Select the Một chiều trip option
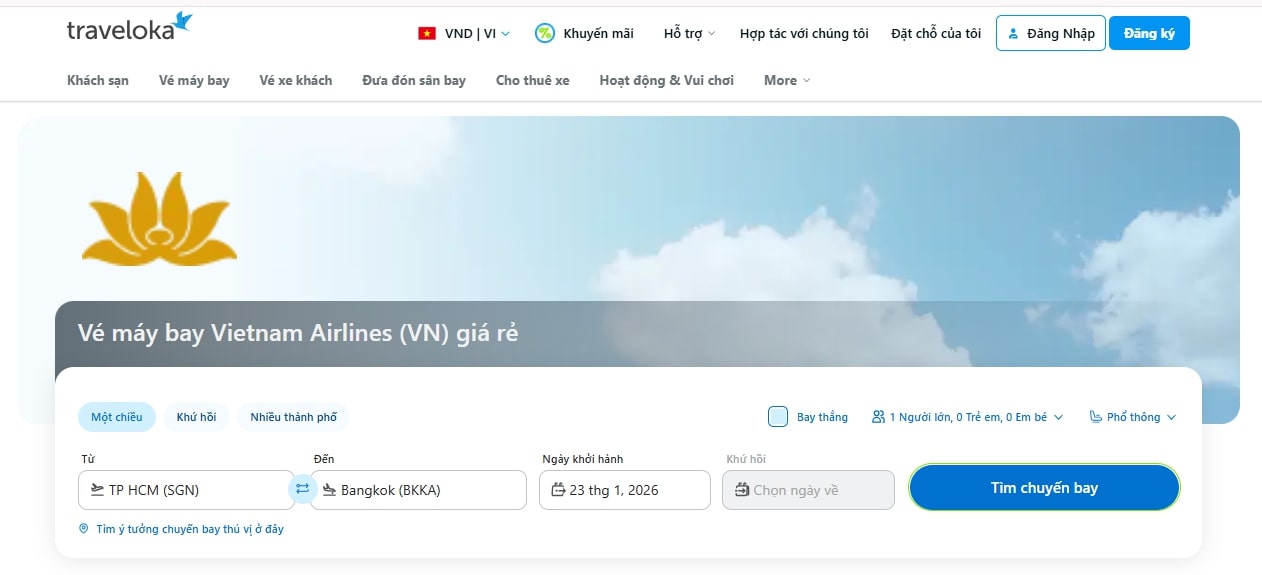 (117, 417)
